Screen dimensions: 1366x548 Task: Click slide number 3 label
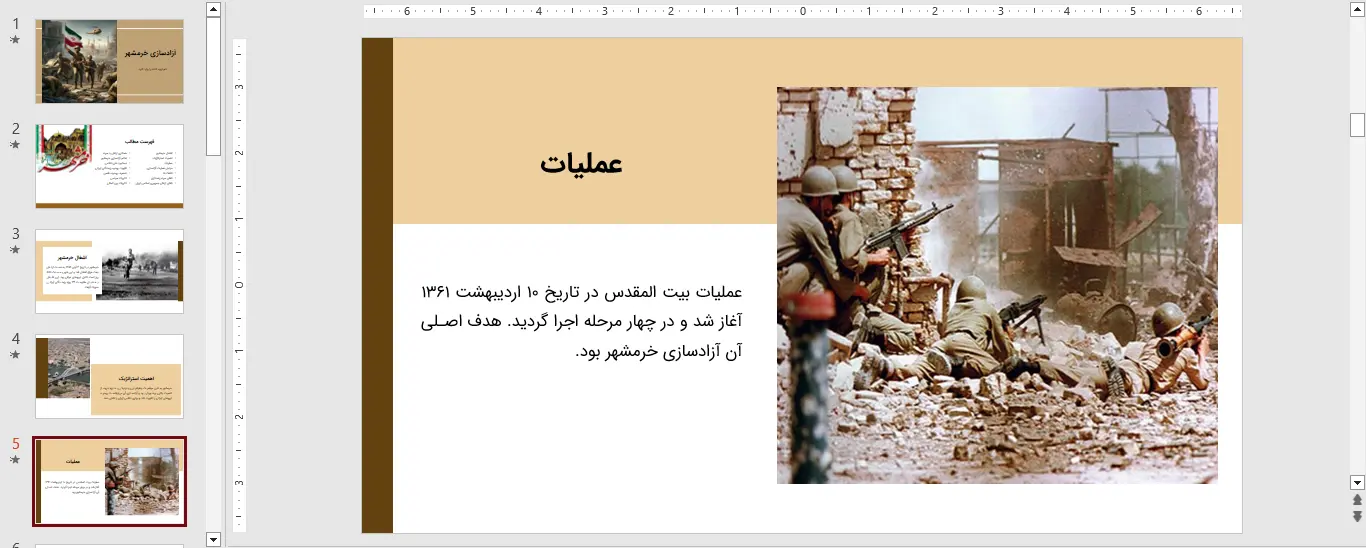16,234
